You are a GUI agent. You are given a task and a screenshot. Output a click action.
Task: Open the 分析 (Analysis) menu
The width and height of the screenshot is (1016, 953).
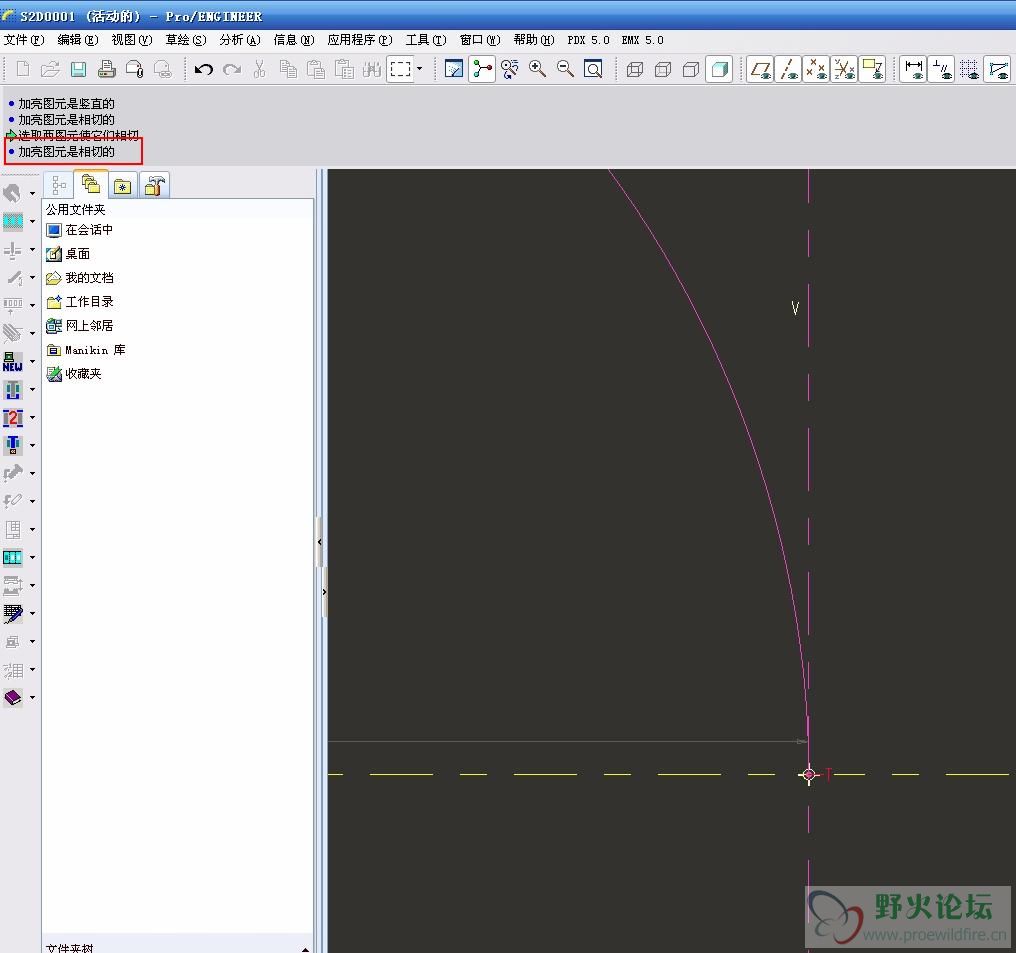click(x=240, y=40)
